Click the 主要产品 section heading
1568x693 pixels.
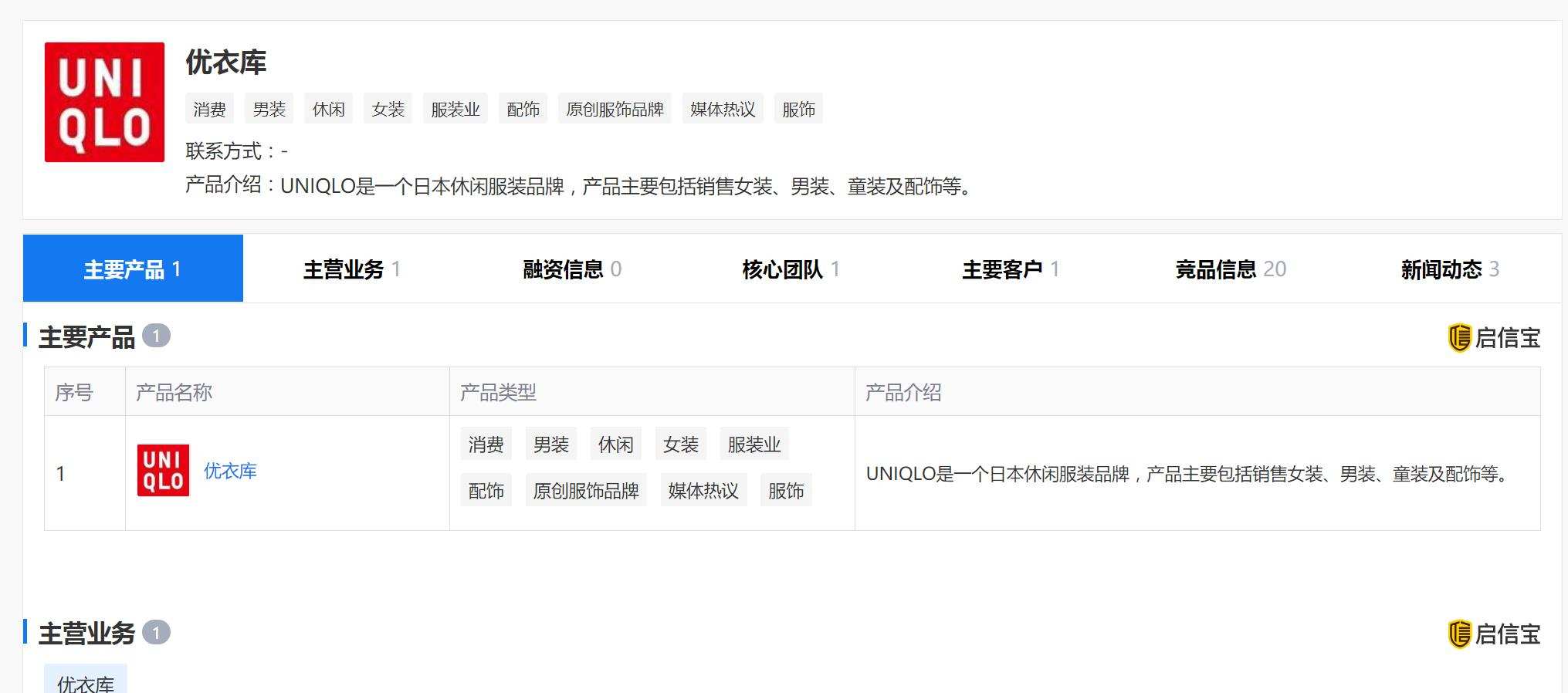pos(87,337)
